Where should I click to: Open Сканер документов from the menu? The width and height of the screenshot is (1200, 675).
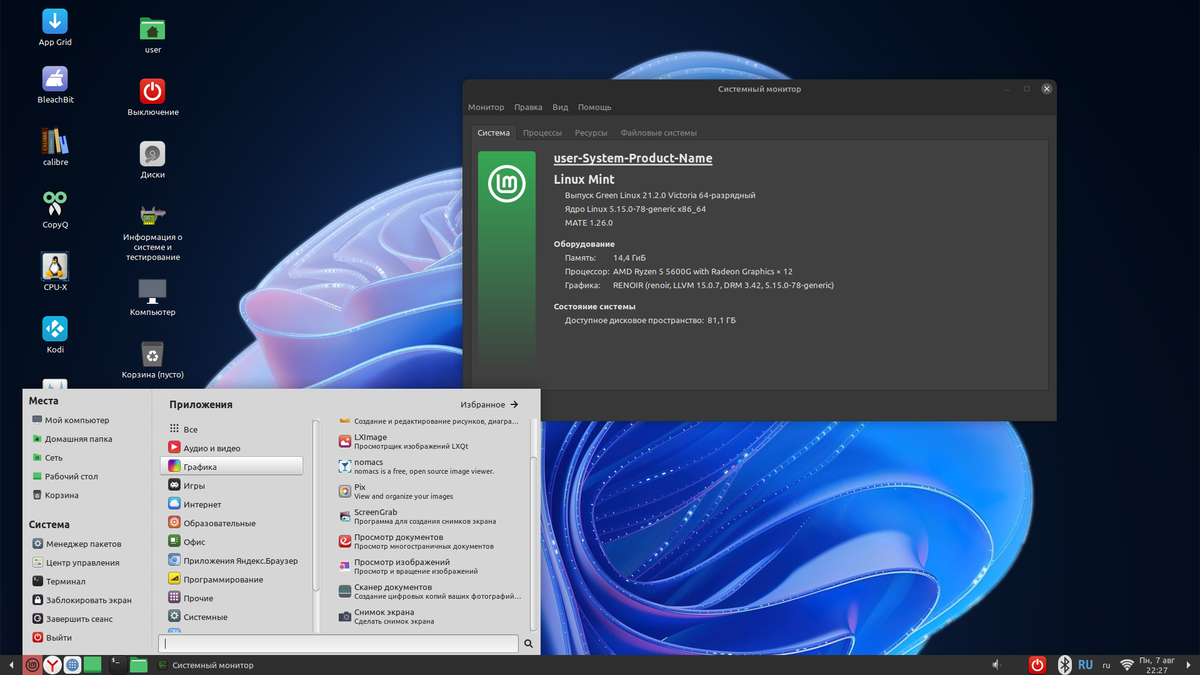point(430,591)
